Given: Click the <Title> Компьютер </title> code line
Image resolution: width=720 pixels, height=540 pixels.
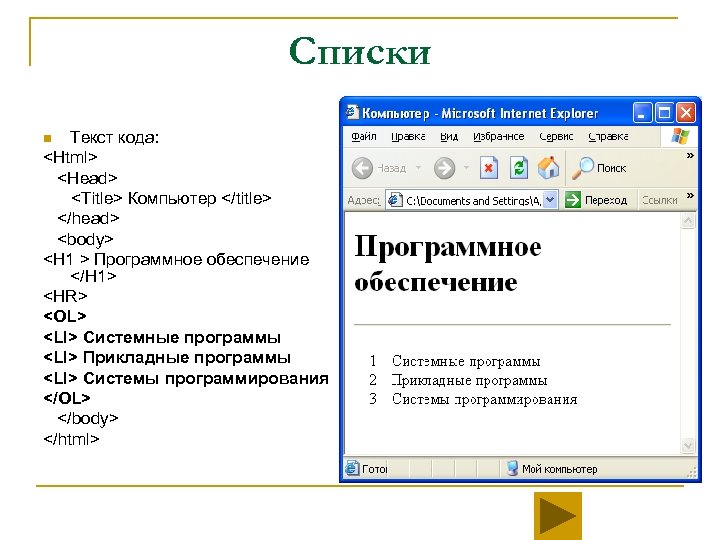Looking at the screenshot, I should 171,198.
